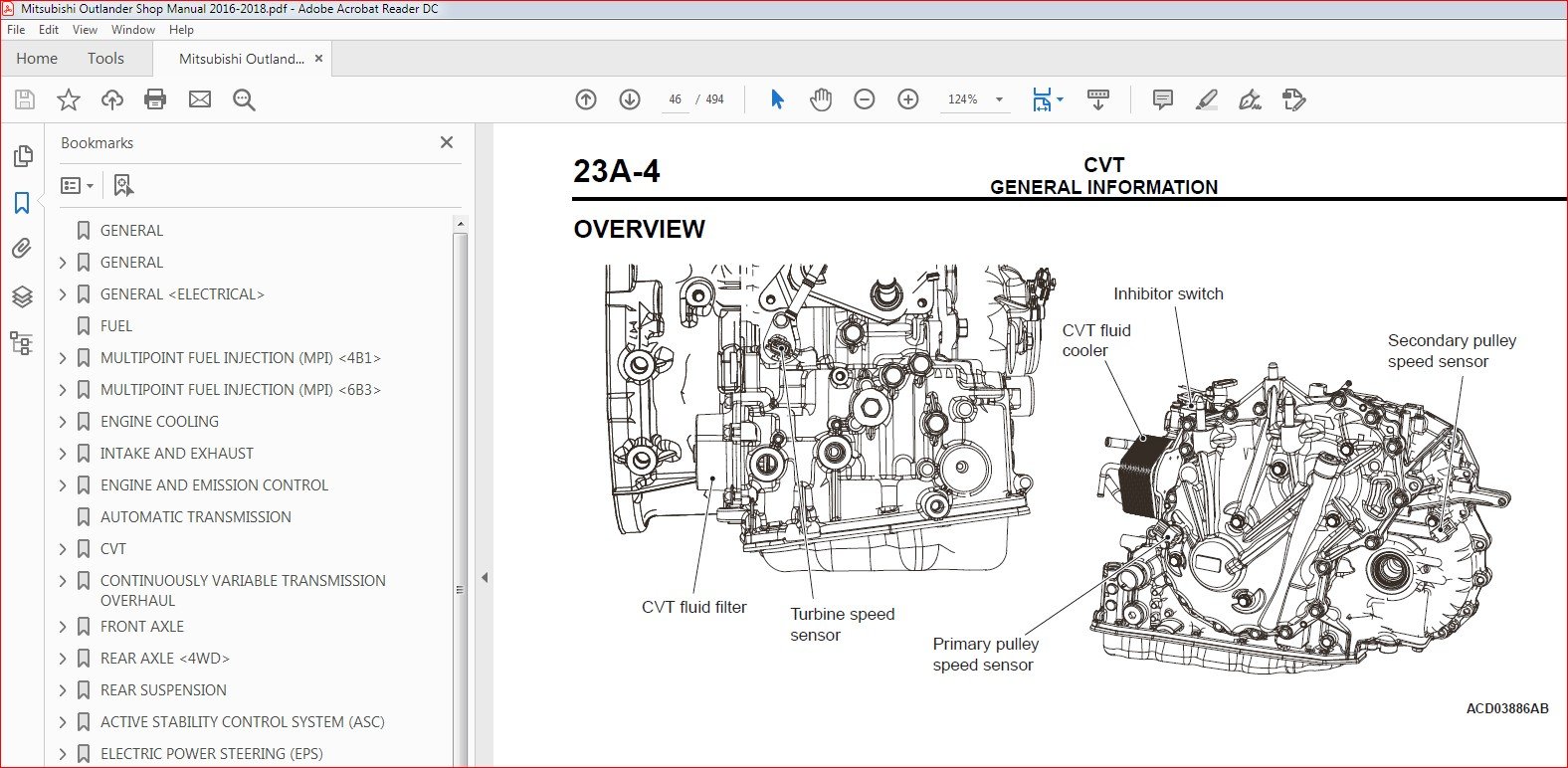Expand MULTIPOINT FUEL INJECTION <6B3> bookmark

(63, 390)
